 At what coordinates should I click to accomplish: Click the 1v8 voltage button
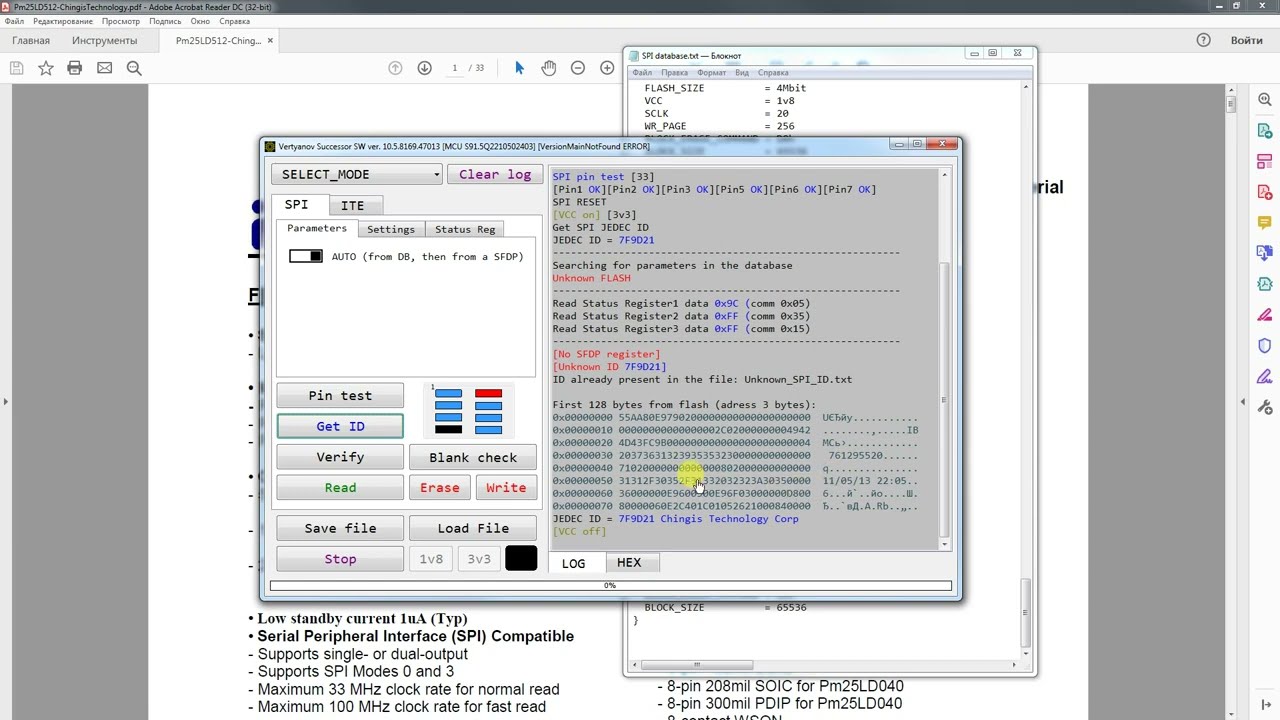coord(431,559)
